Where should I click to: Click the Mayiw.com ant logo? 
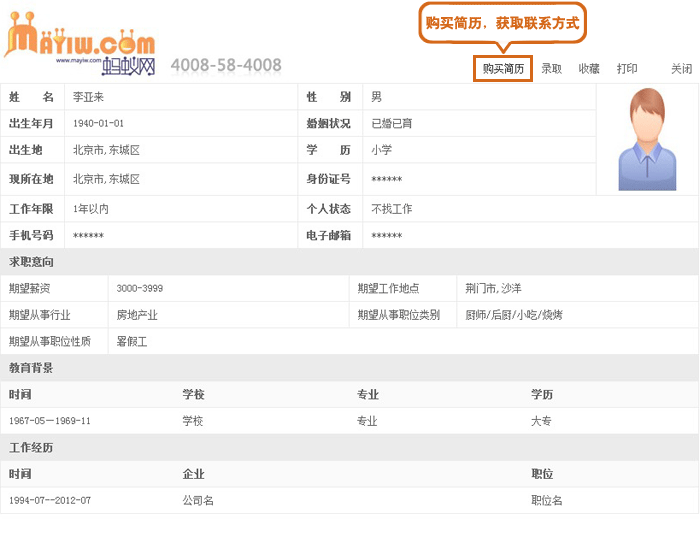[x=80, y=44]
